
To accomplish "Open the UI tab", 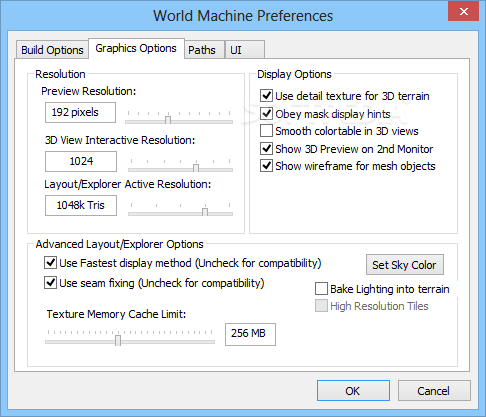I will click(x=245, y=50).
